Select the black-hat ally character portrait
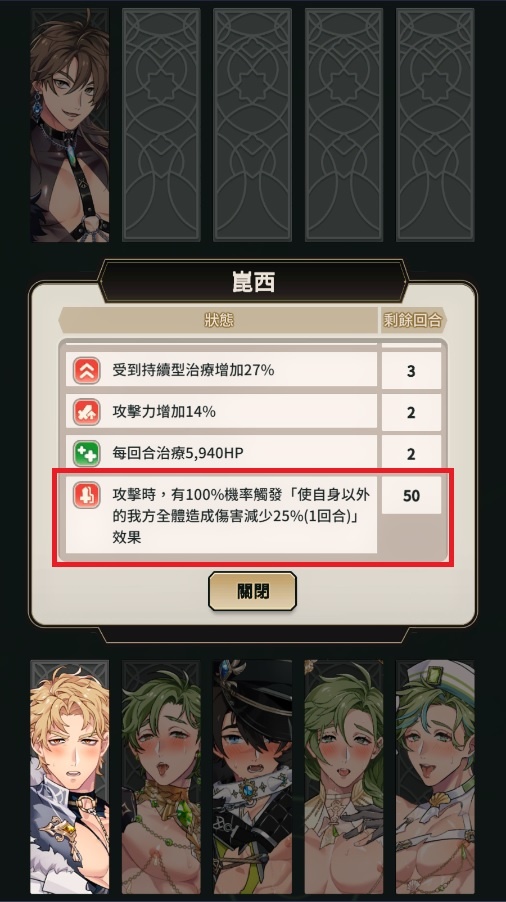Viewport: 506px width, 902px height. click(252, 777)
